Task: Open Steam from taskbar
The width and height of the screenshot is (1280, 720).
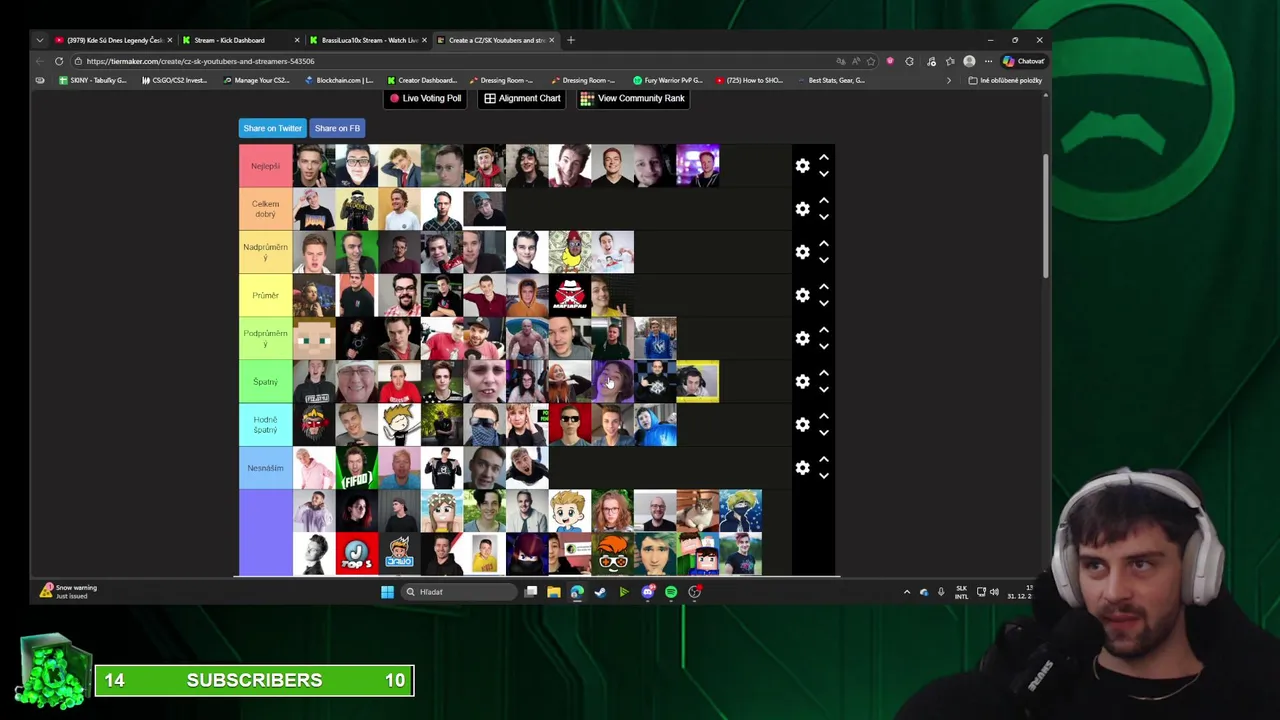Action: coord(600,592)
